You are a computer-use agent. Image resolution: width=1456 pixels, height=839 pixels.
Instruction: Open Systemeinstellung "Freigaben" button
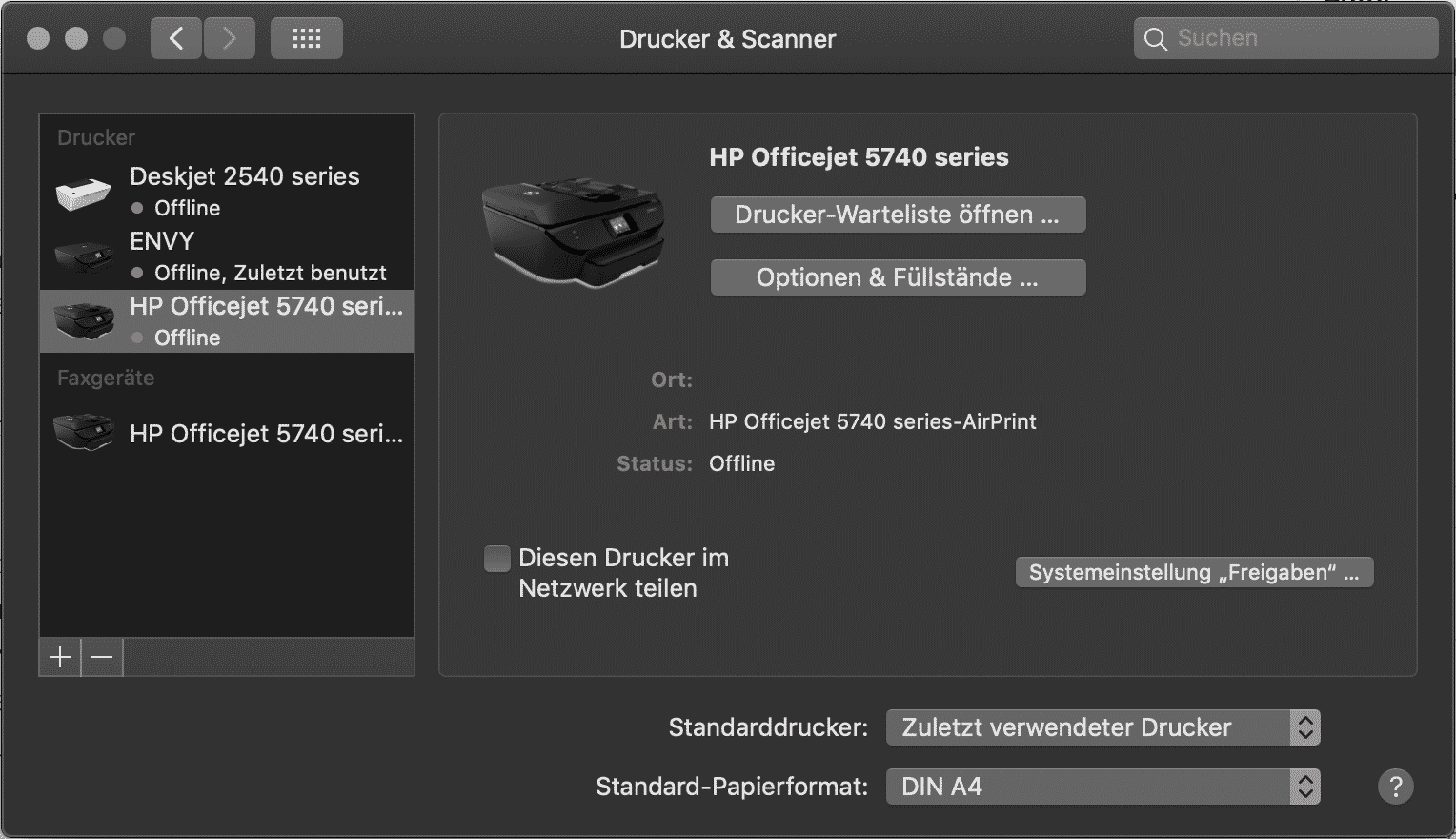[1195, 572]
